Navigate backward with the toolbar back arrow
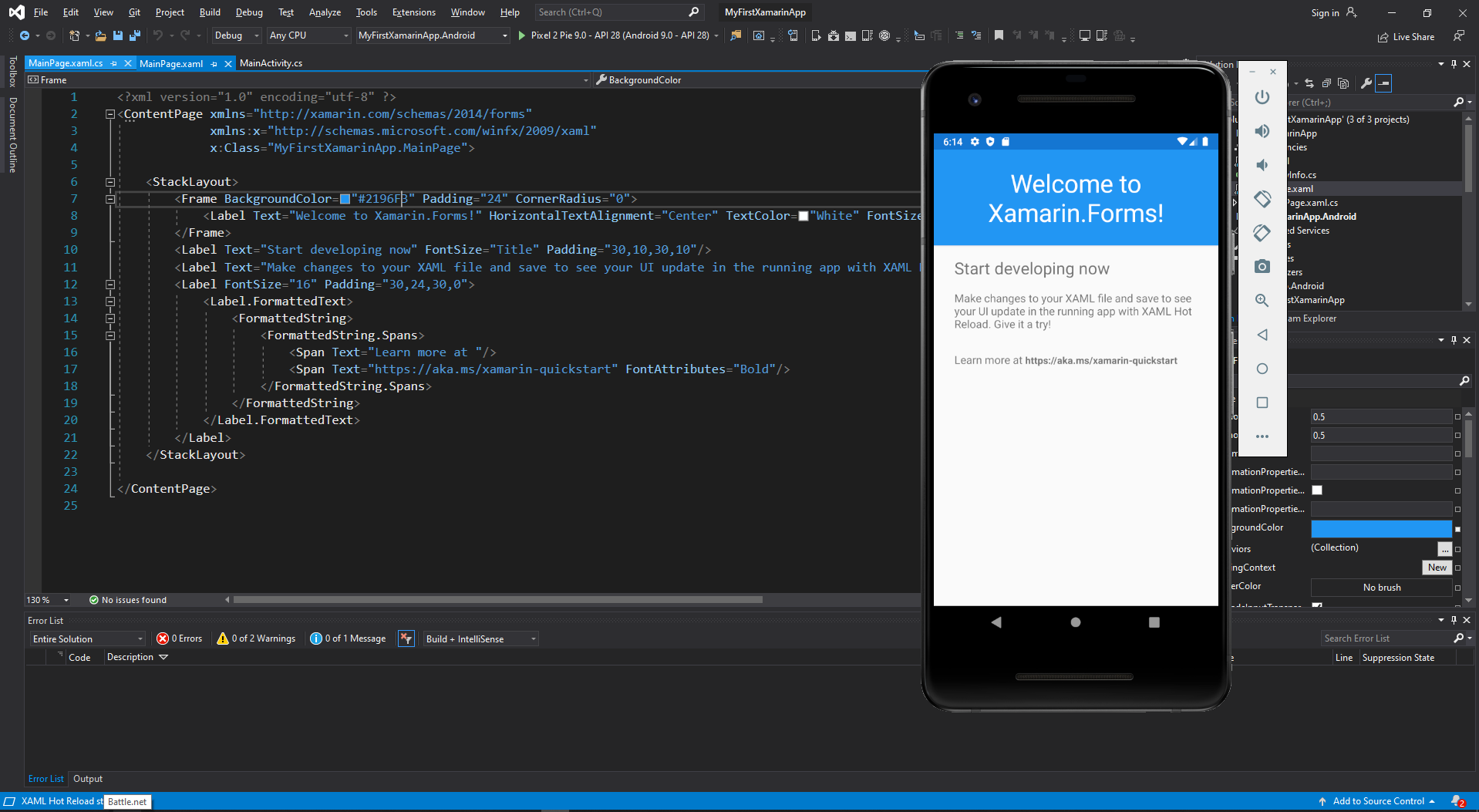 pyautogui.click(x=25, y=35)
